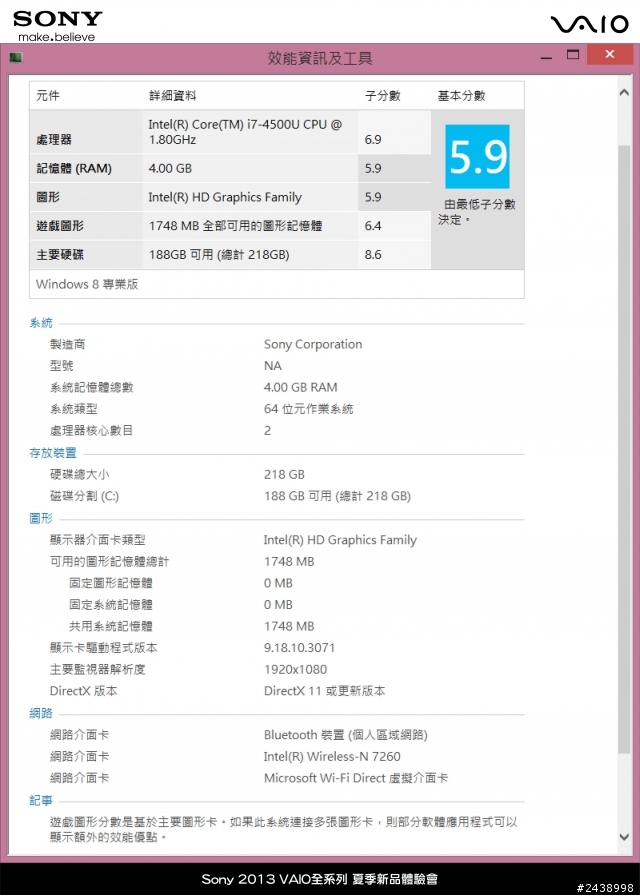Click the 主要硬碟 row label

(60, 254)
